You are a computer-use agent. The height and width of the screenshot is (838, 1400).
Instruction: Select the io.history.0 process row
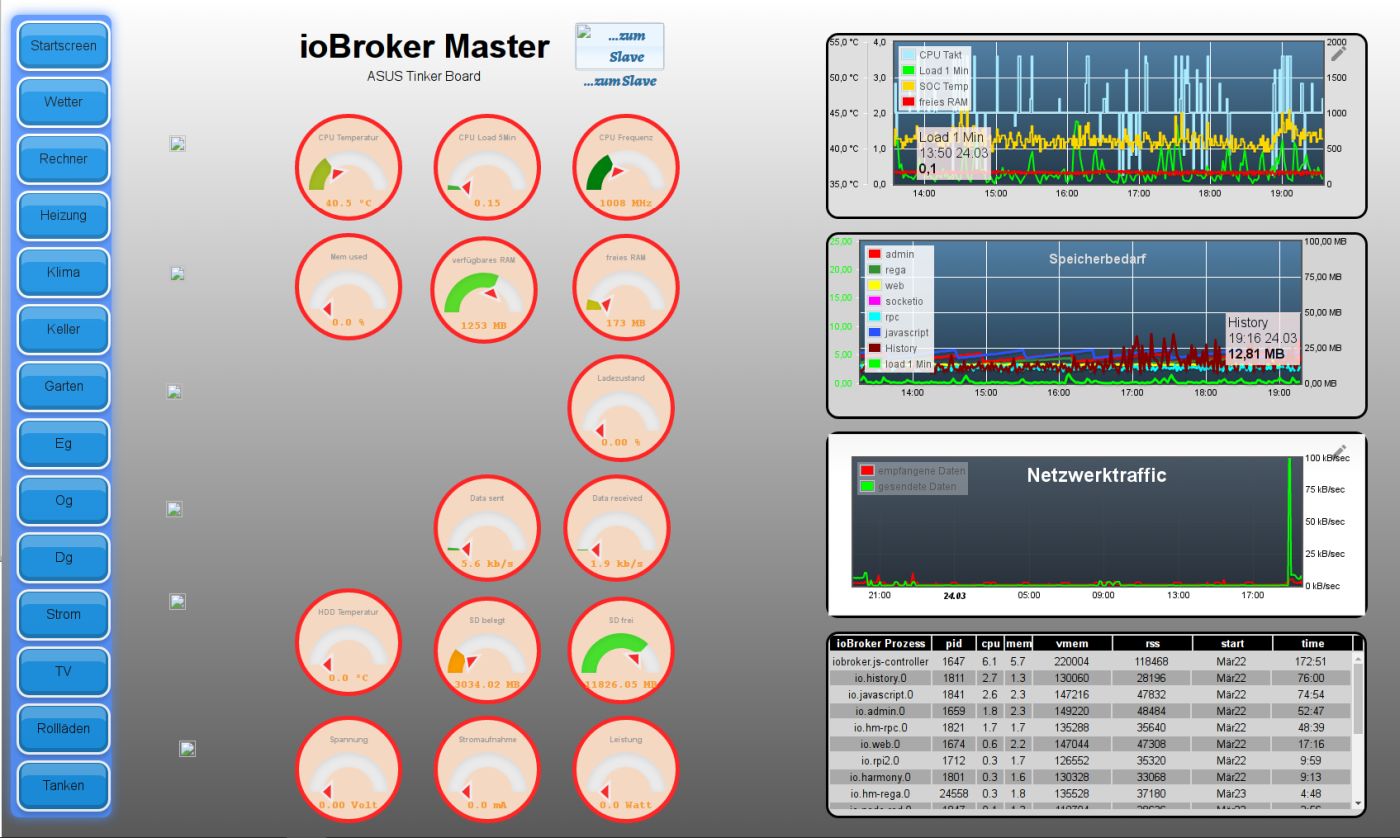click(x=1091, y=678)
